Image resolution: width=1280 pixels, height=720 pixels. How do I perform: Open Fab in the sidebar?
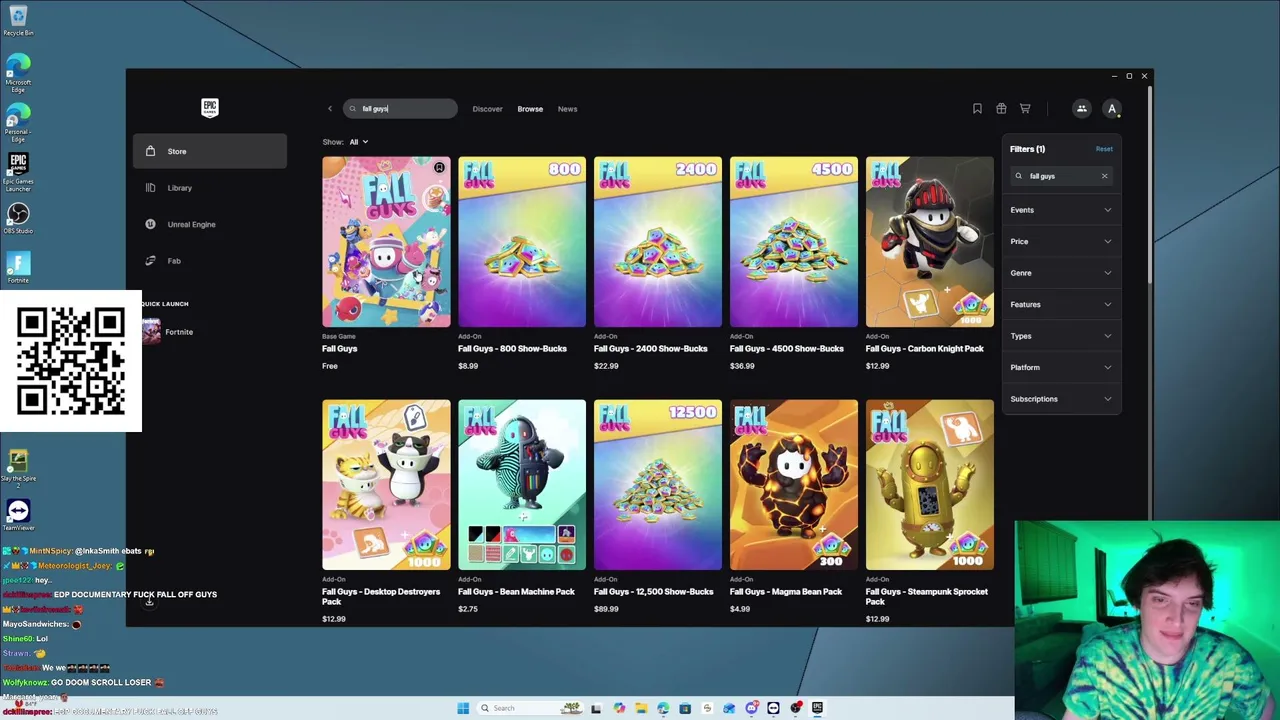(210, 261)
